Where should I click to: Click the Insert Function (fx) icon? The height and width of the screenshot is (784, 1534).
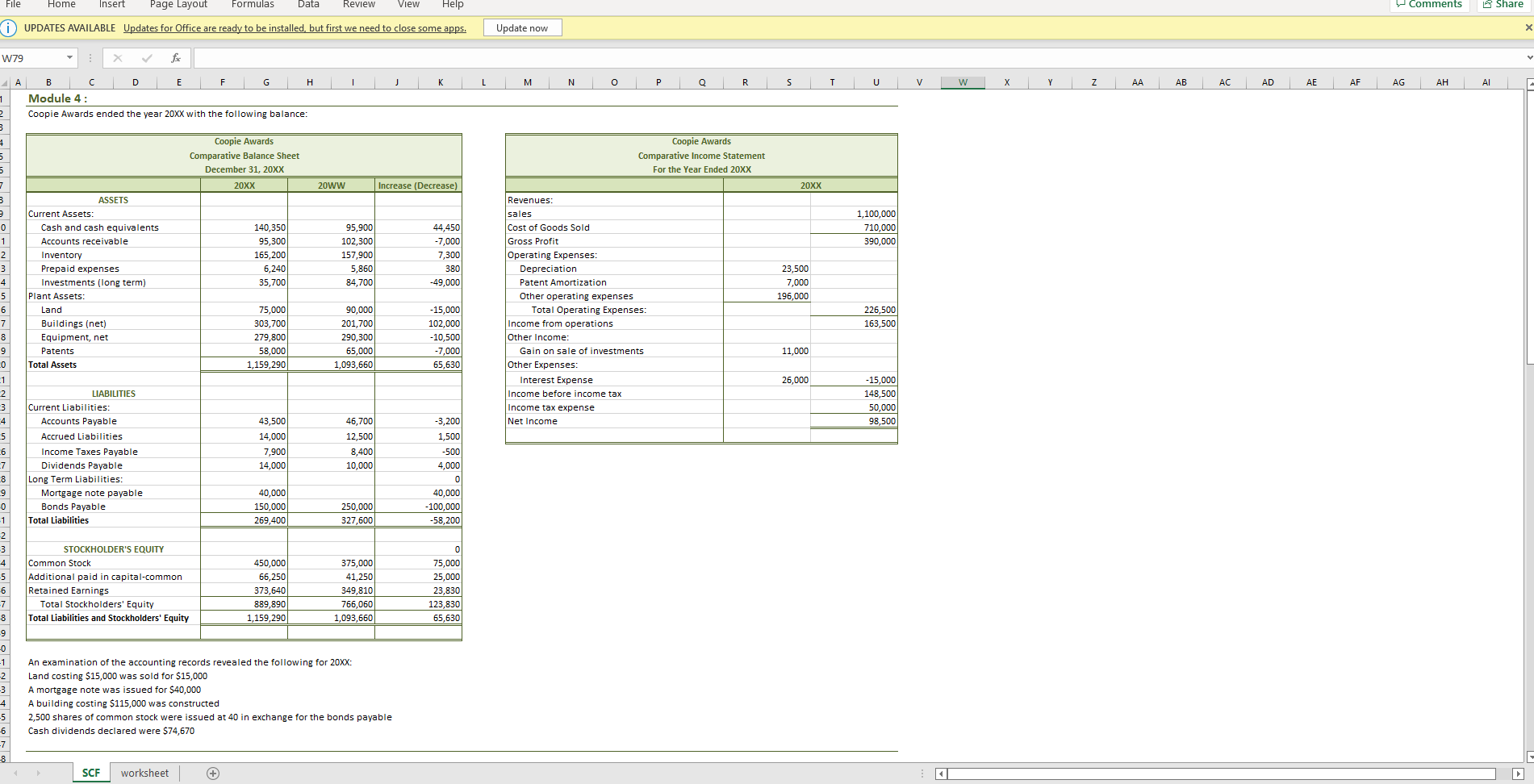(175, 57)
